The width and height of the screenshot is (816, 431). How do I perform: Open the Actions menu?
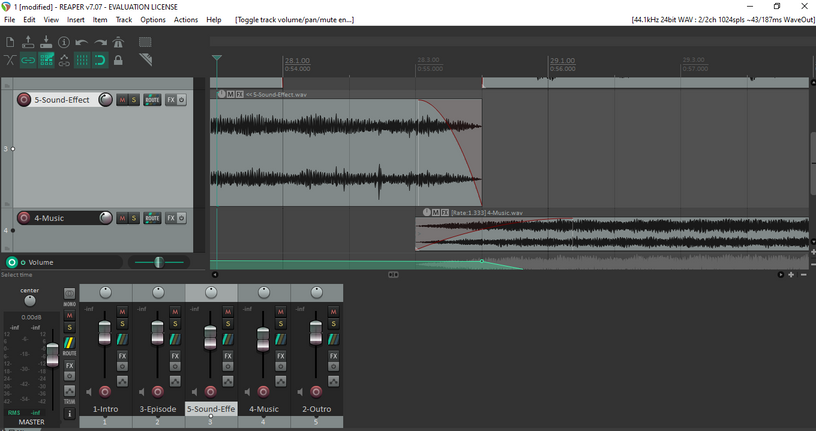click(x=186, y=20)
